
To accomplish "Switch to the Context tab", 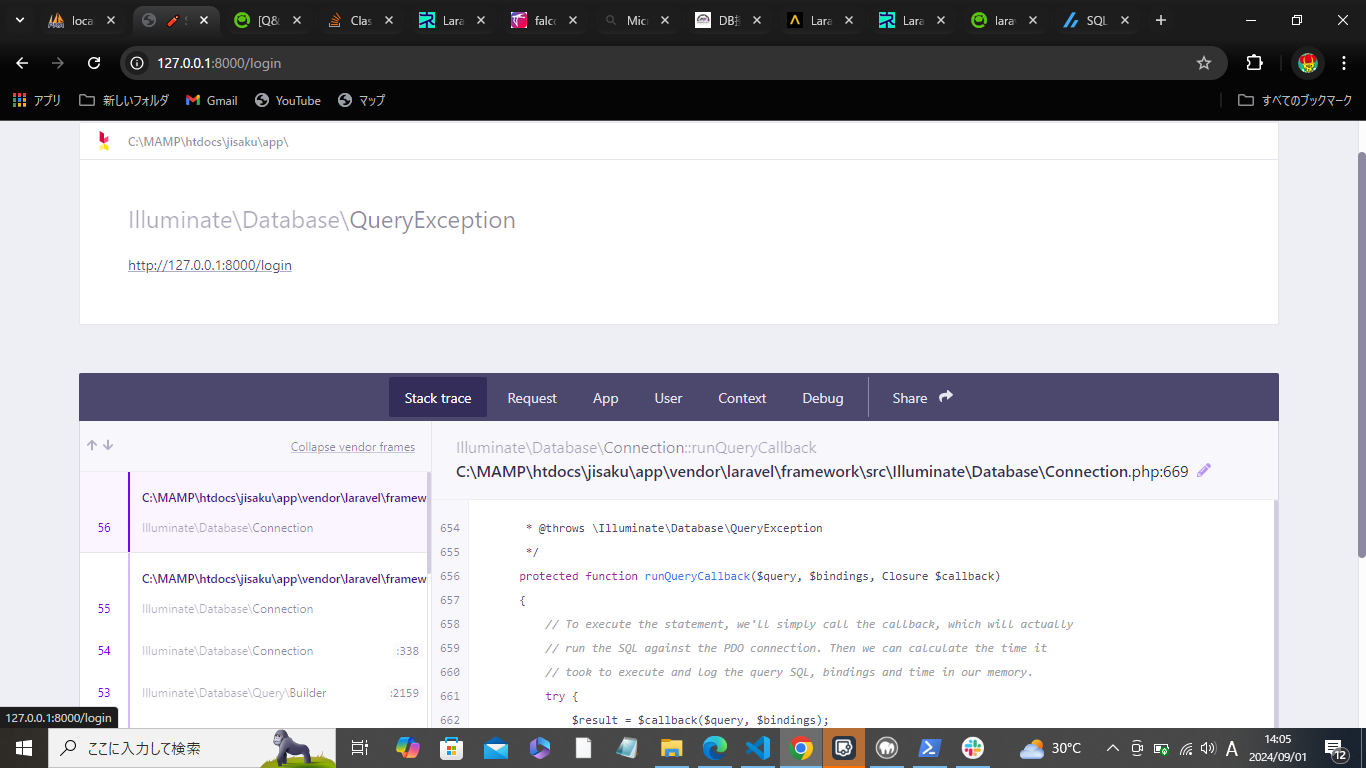I will click(742, 397).
